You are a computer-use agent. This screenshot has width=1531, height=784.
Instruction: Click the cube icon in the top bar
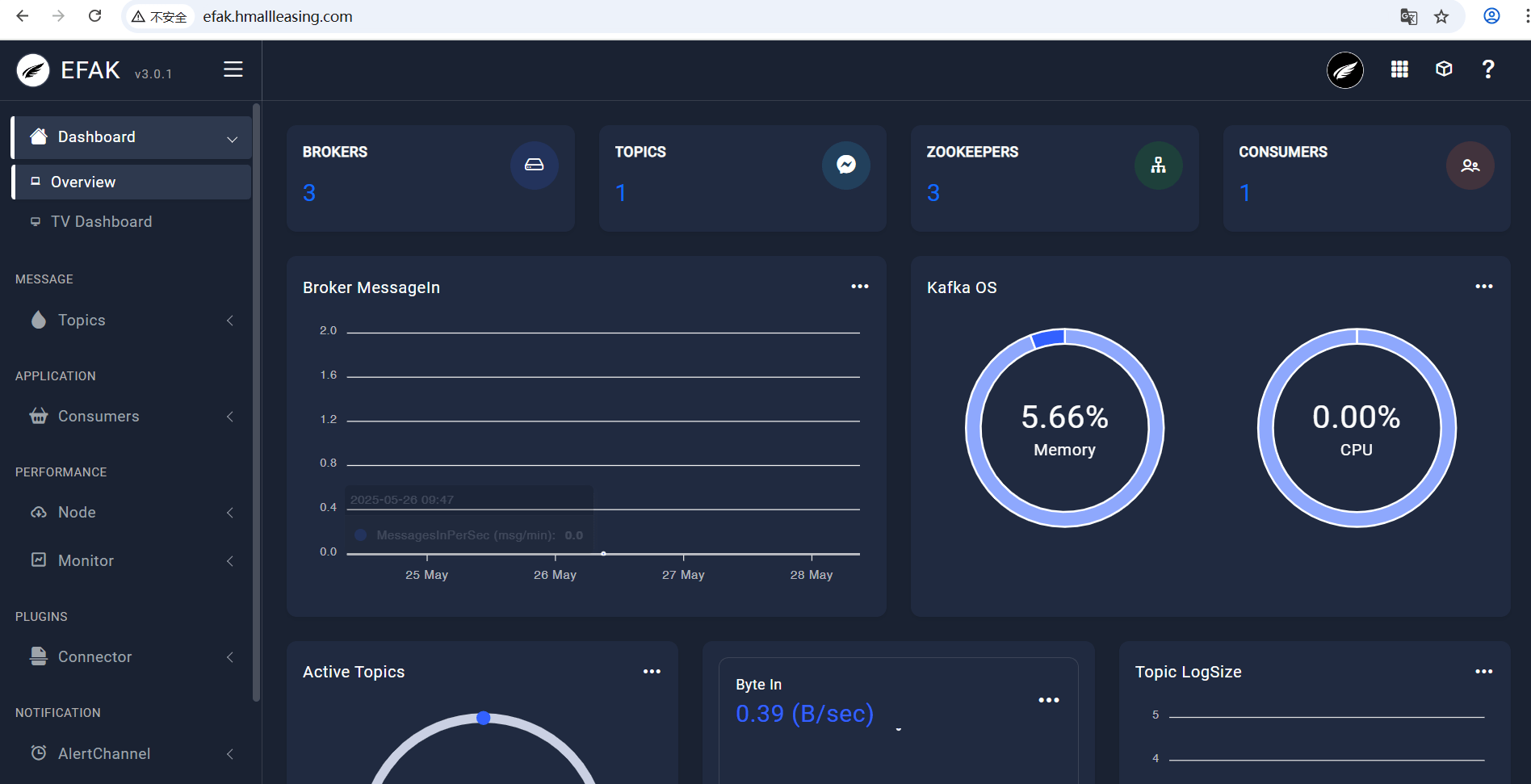(x=1444, y=69)
